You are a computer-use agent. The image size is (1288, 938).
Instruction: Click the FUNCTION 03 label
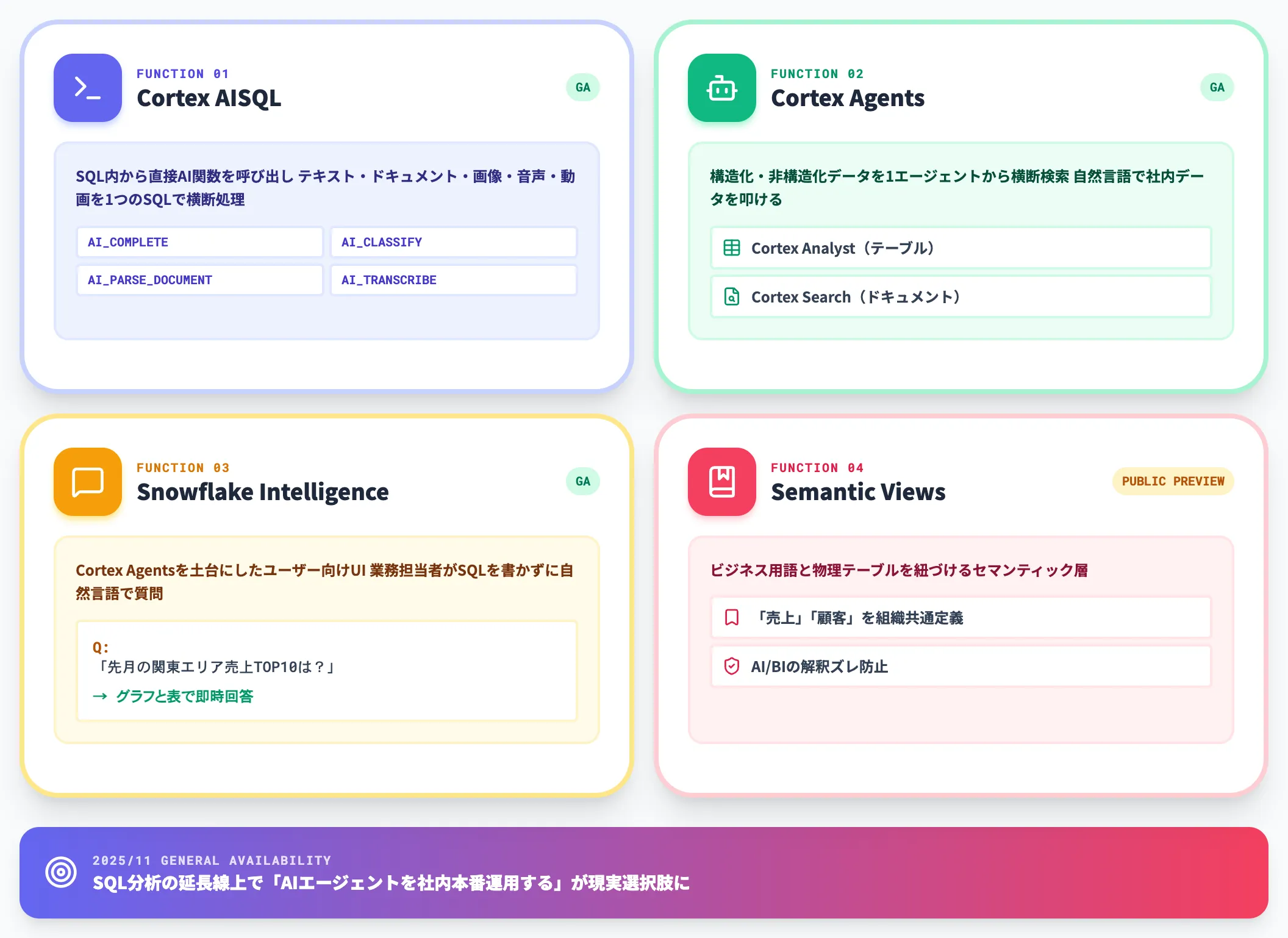pyautogui.click(x=183, y=468)
